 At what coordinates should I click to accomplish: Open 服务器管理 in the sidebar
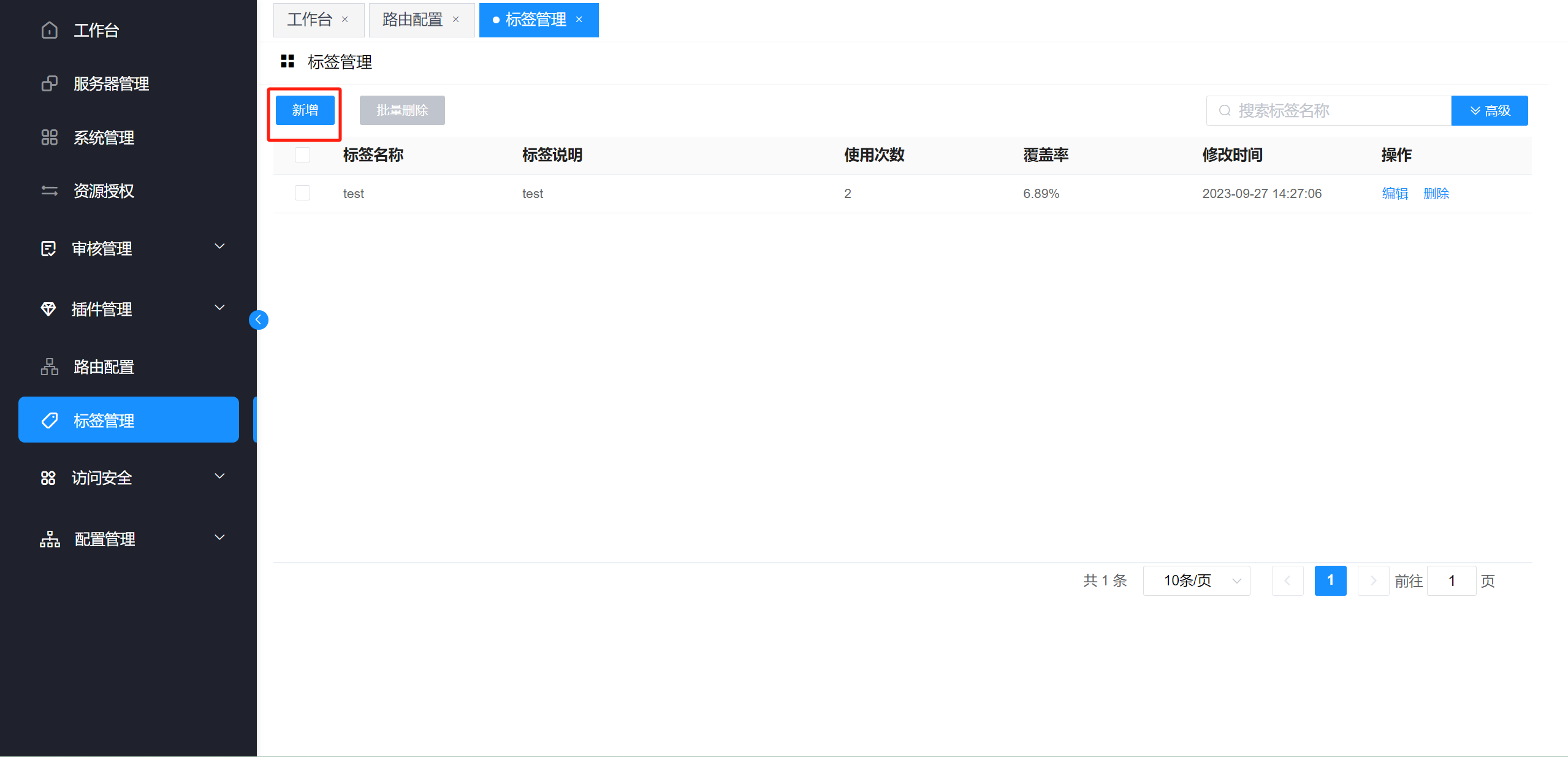pos(129,83)
